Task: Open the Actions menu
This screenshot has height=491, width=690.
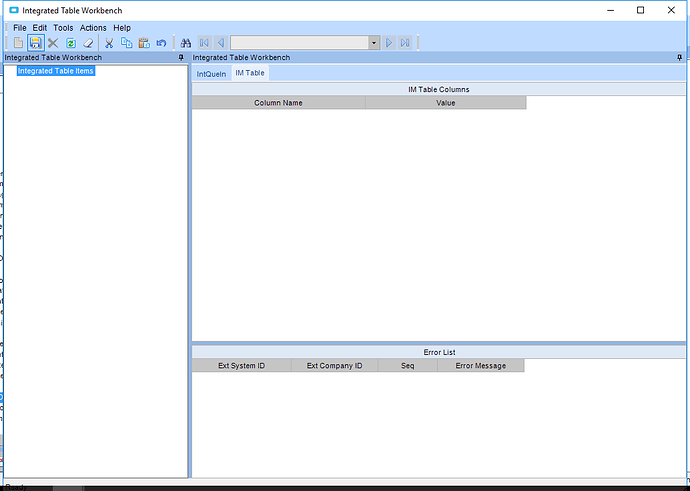Action: coord(93,28)
